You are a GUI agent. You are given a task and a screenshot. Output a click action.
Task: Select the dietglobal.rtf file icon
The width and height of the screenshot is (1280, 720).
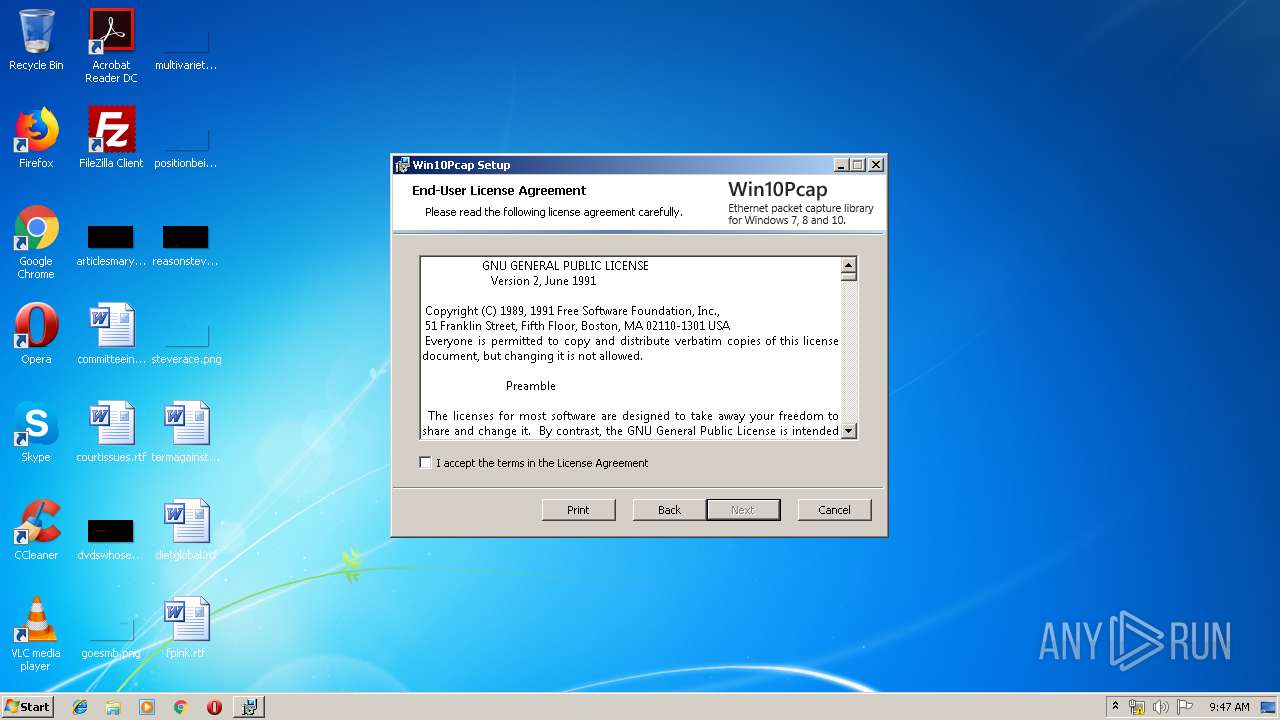coord(186,530)
